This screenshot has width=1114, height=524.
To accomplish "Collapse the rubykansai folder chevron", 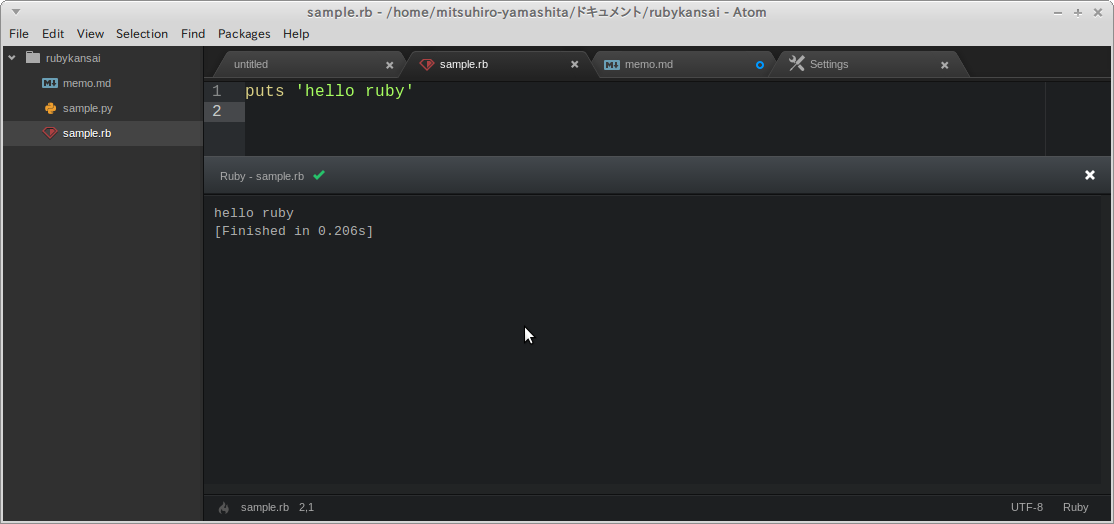I will [11, 58].
